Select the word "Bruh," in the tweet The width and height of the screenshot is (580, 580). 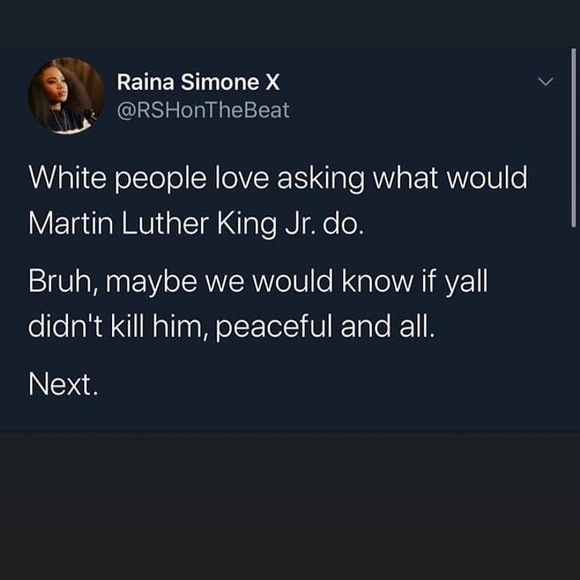(x=63, y=282)
